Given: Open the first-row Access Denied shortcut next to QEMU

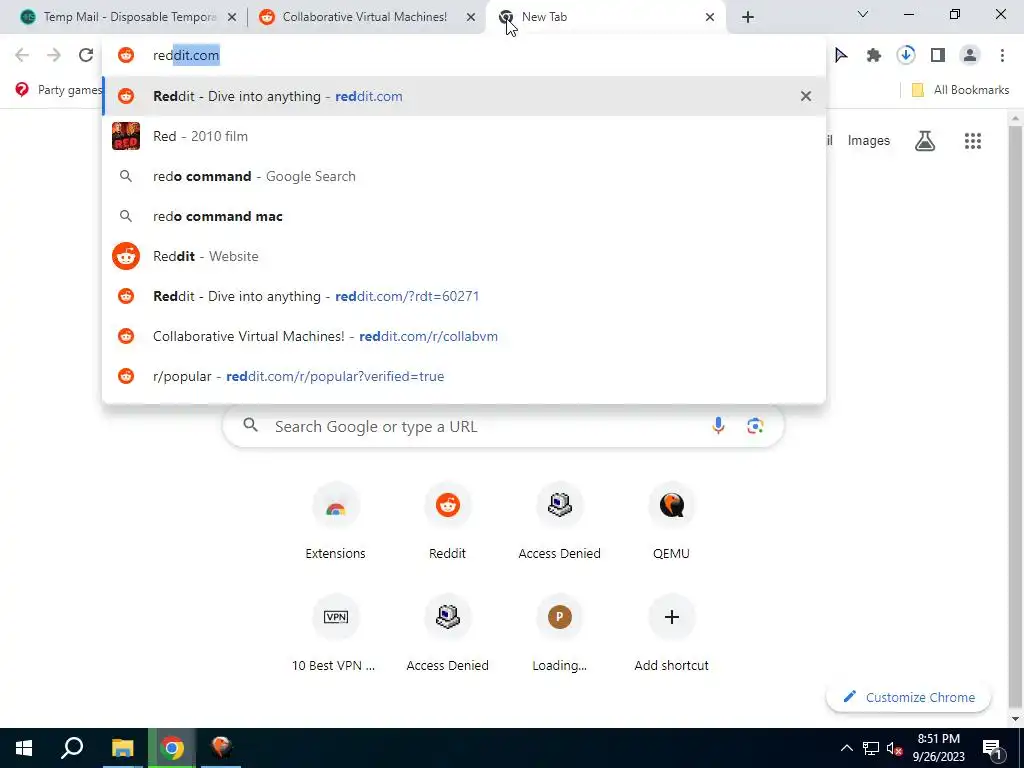Looking at the screenshot, I should click(560, 522).
